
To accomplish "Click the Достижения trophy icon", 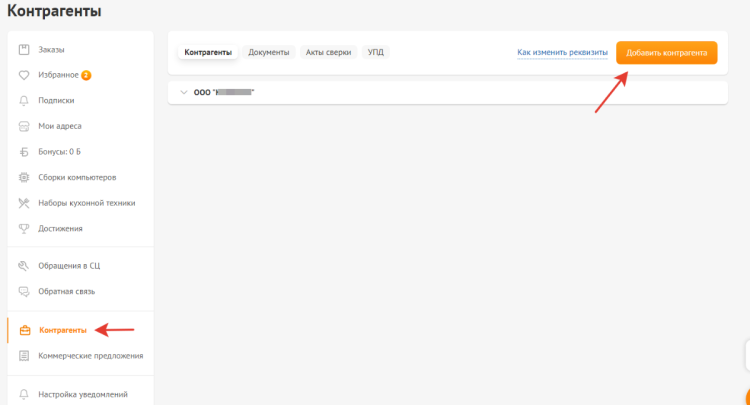I will coord(24,228).
